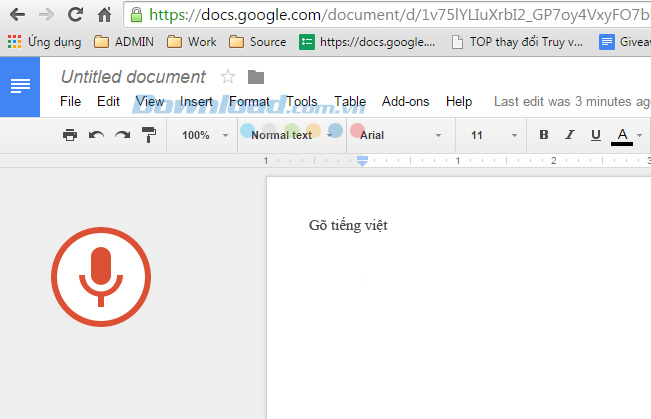Open text color picker
651x419 pixels.
[626, 136]
